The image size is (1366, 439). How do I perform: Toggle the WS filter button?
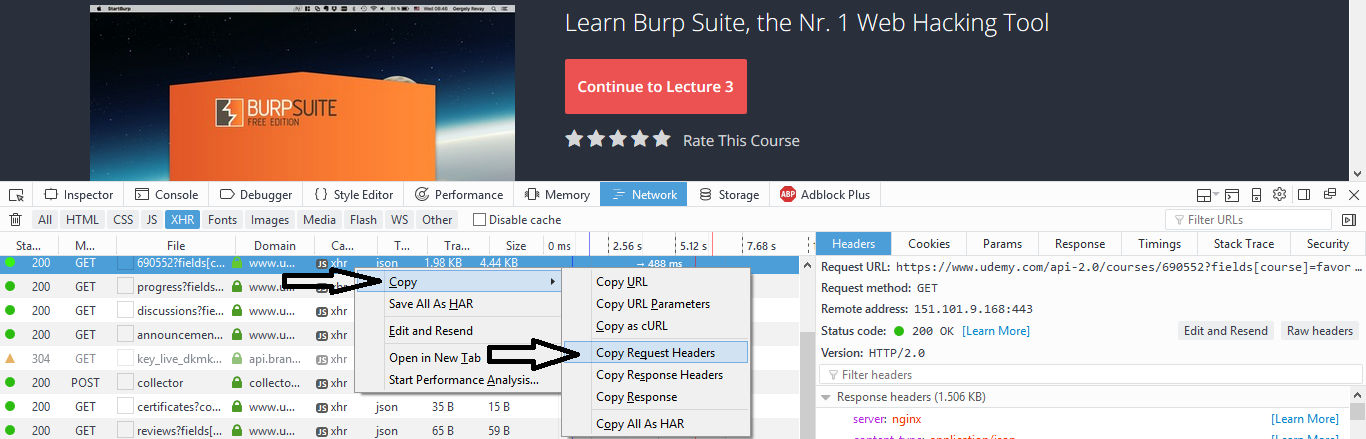399,220
